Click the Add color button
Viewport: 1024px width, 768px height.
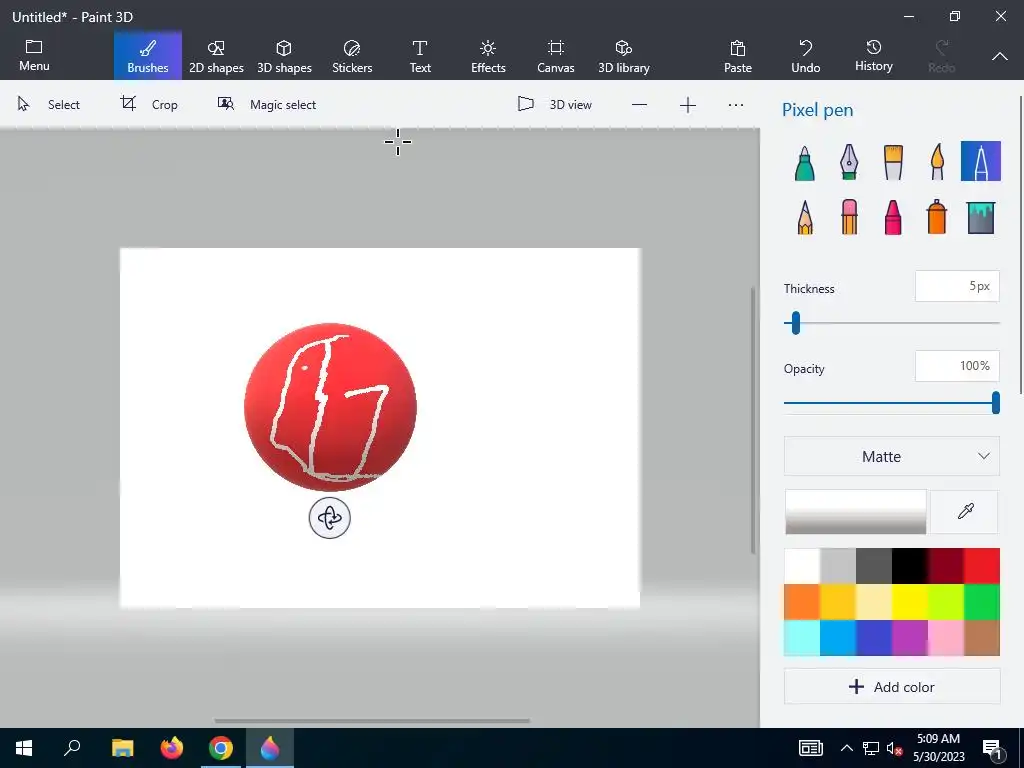(x=891, y=686)
